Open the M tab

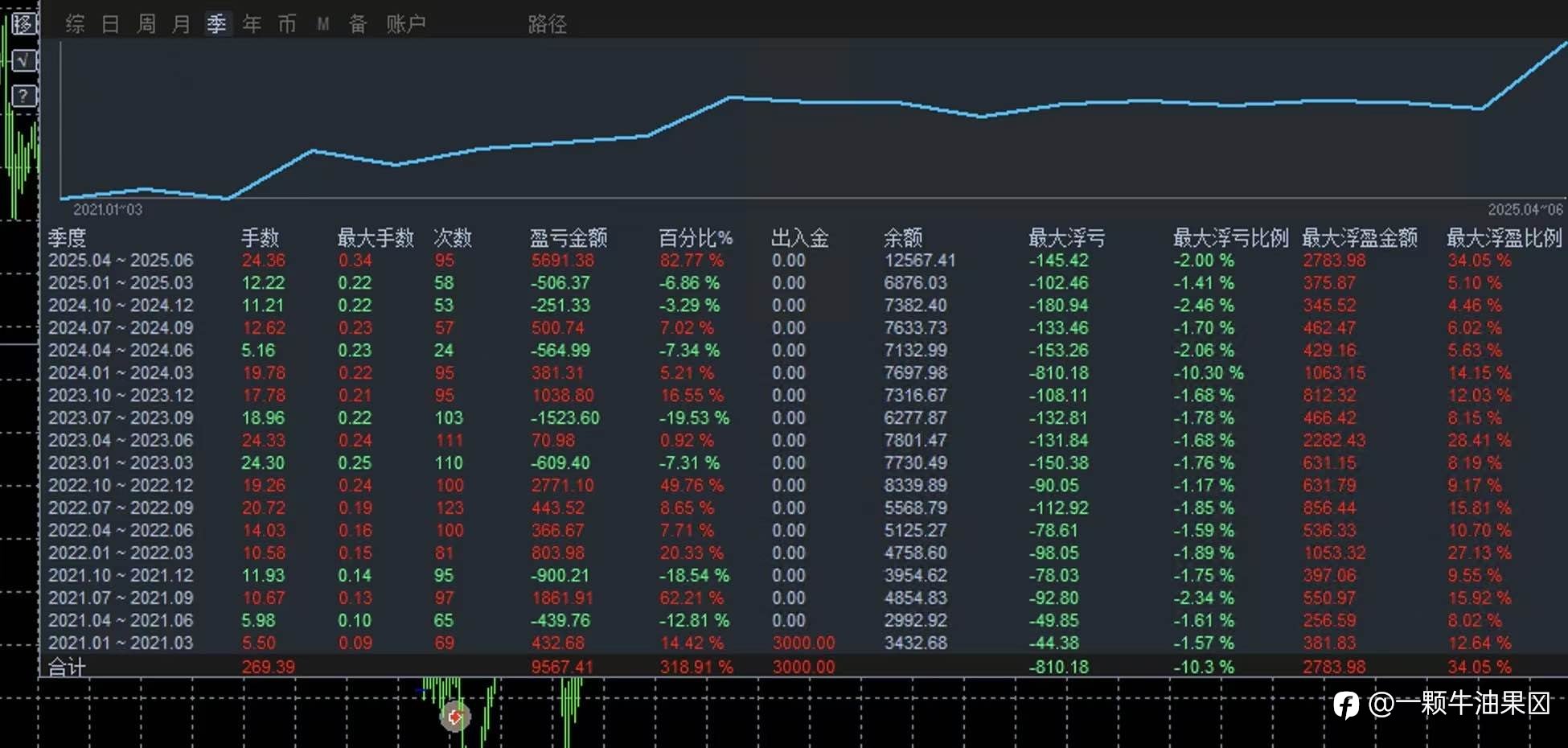(x=322, y=24)
